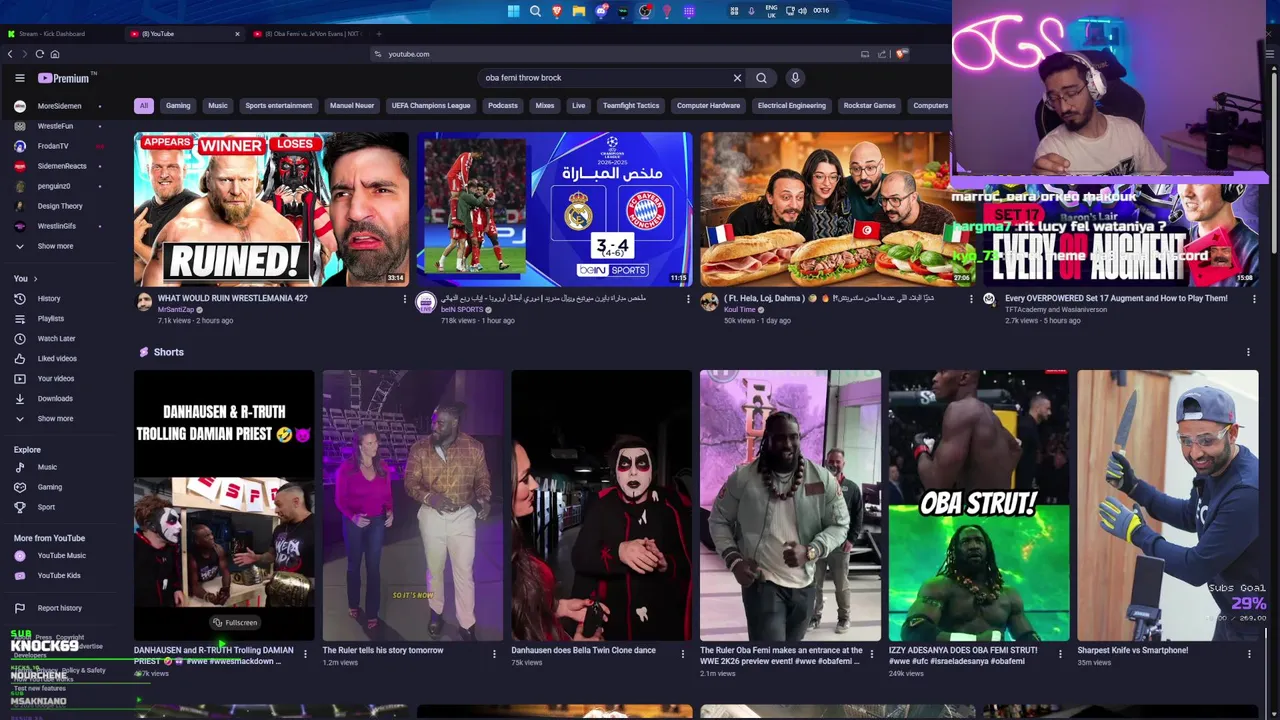The image size is (1280, 720).
Task: Reload the page in the browser
Action: click(x=40, y=54)
